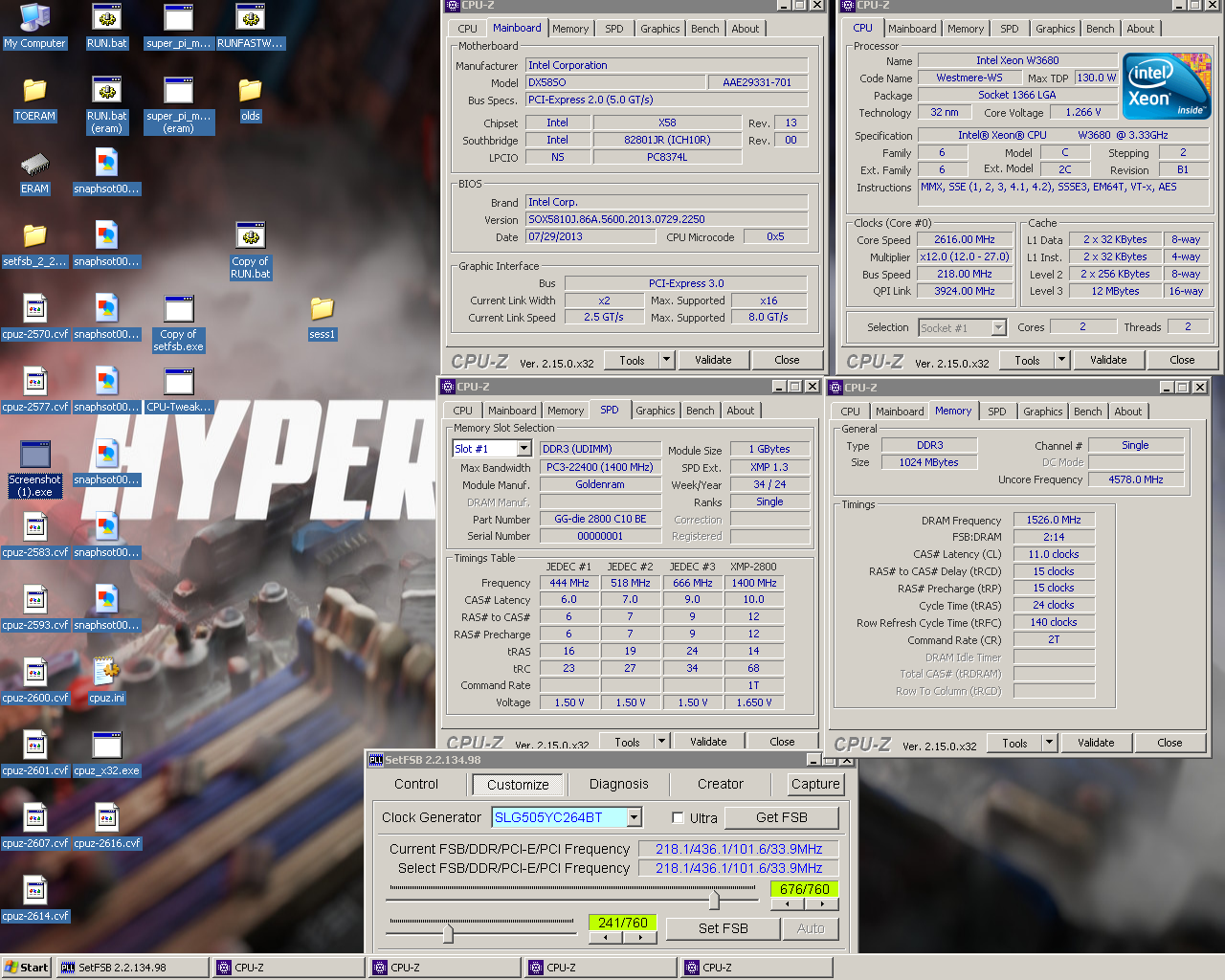Click the Intel Xeon W3680 name field
The height and width of the screenshot is (980, 1225).
1017,60
